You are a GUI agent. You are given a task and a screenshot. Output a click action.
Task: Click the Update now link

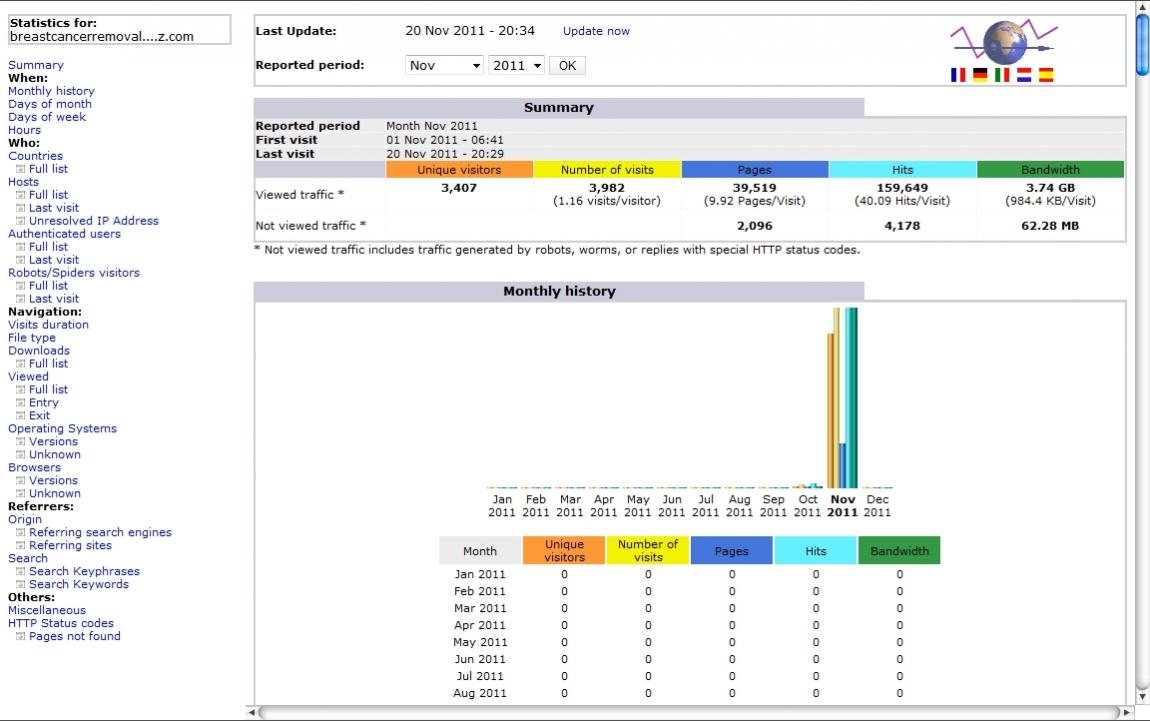[x=596, y=31]
